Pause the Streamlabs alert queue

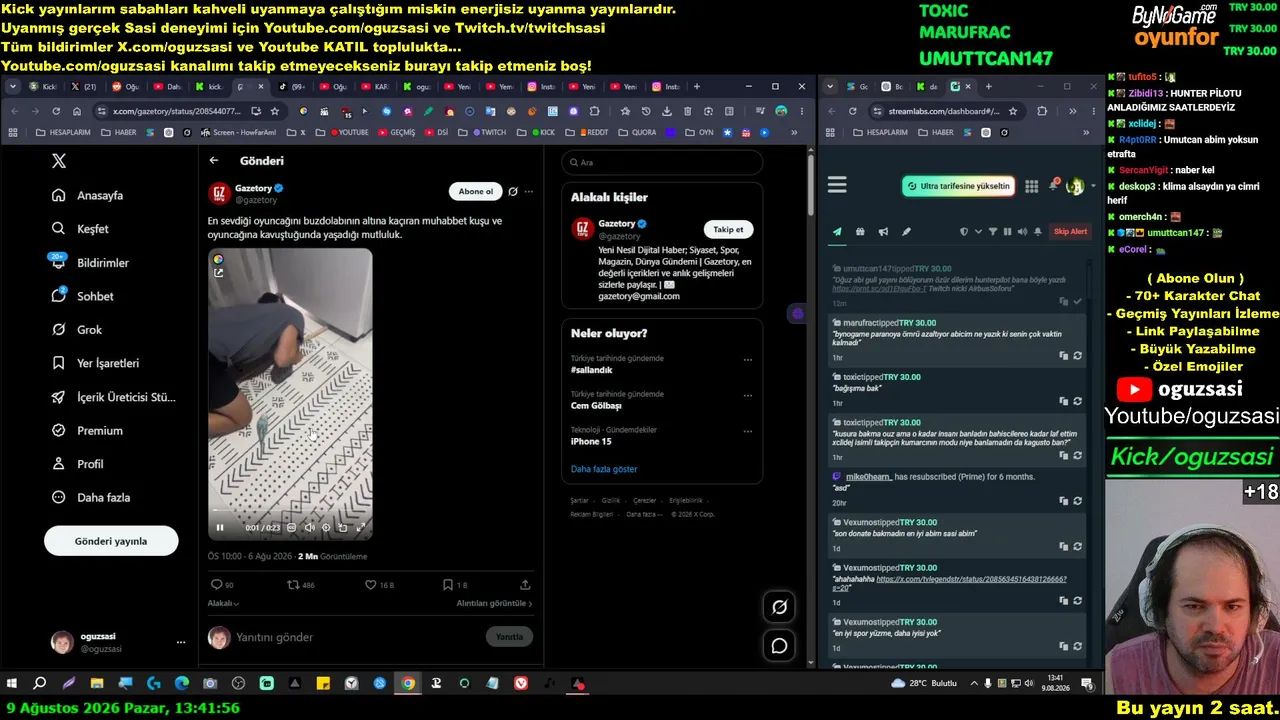point(1007,232)
